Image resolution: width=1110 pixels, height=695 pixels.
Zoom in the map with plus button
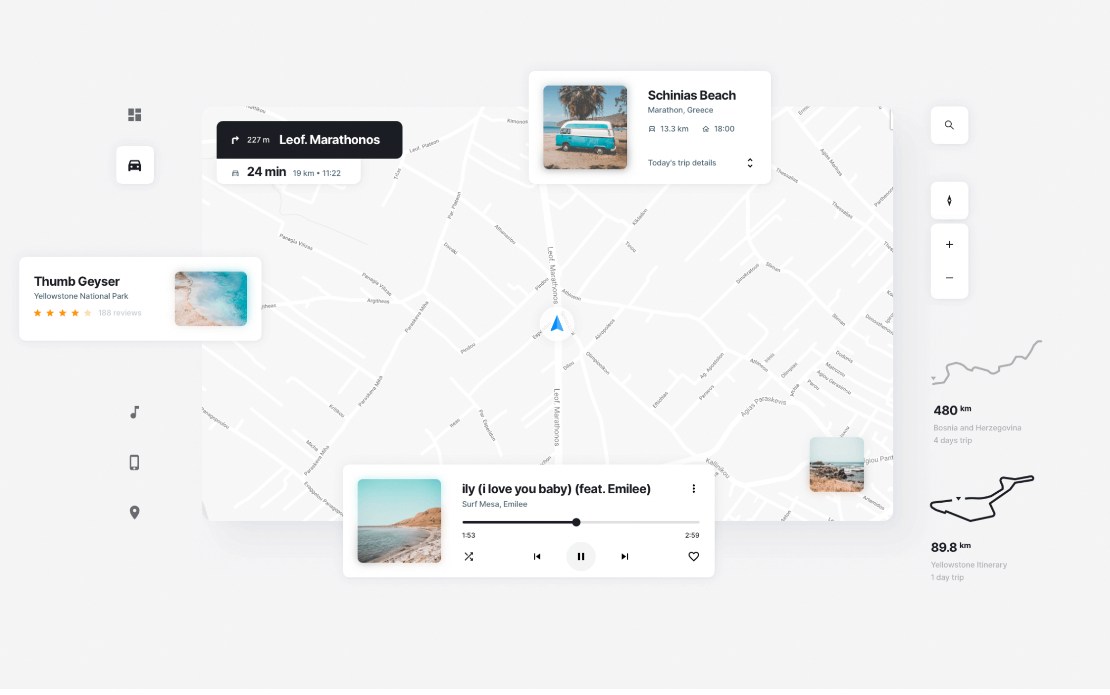[x=949, y=244]
